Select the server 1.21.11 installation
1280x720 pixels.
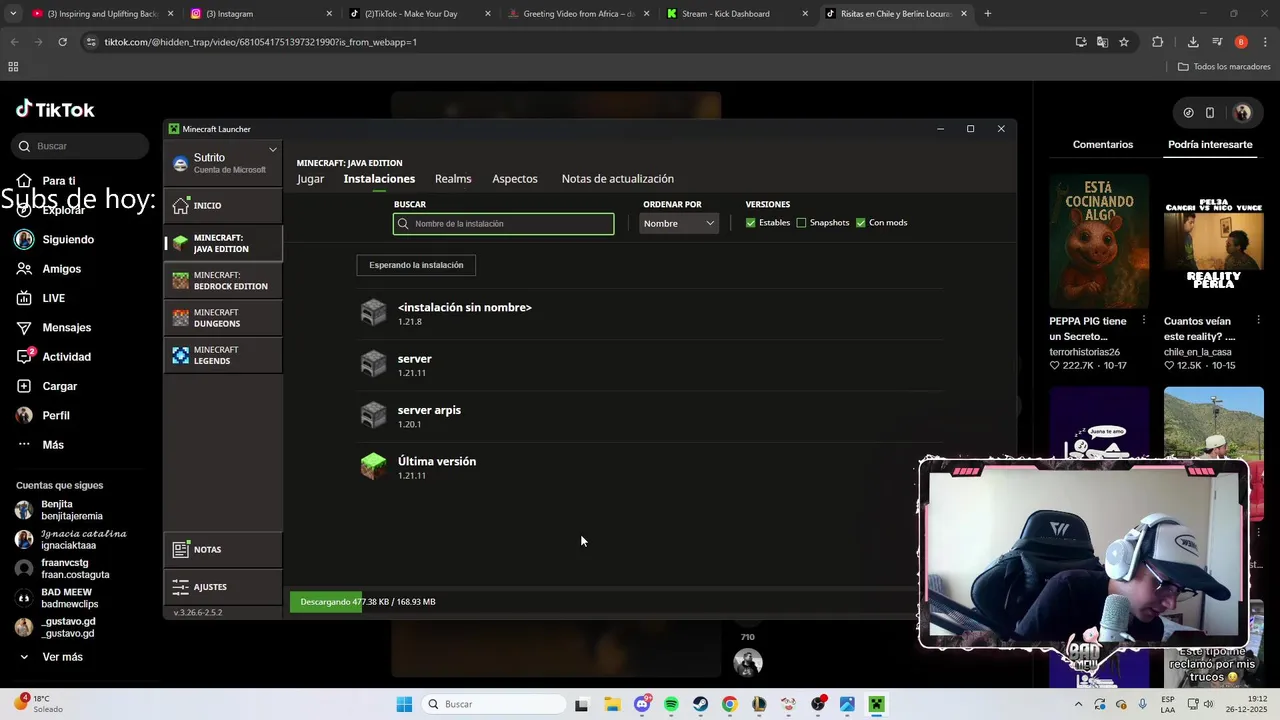click(x=650, y=365)
